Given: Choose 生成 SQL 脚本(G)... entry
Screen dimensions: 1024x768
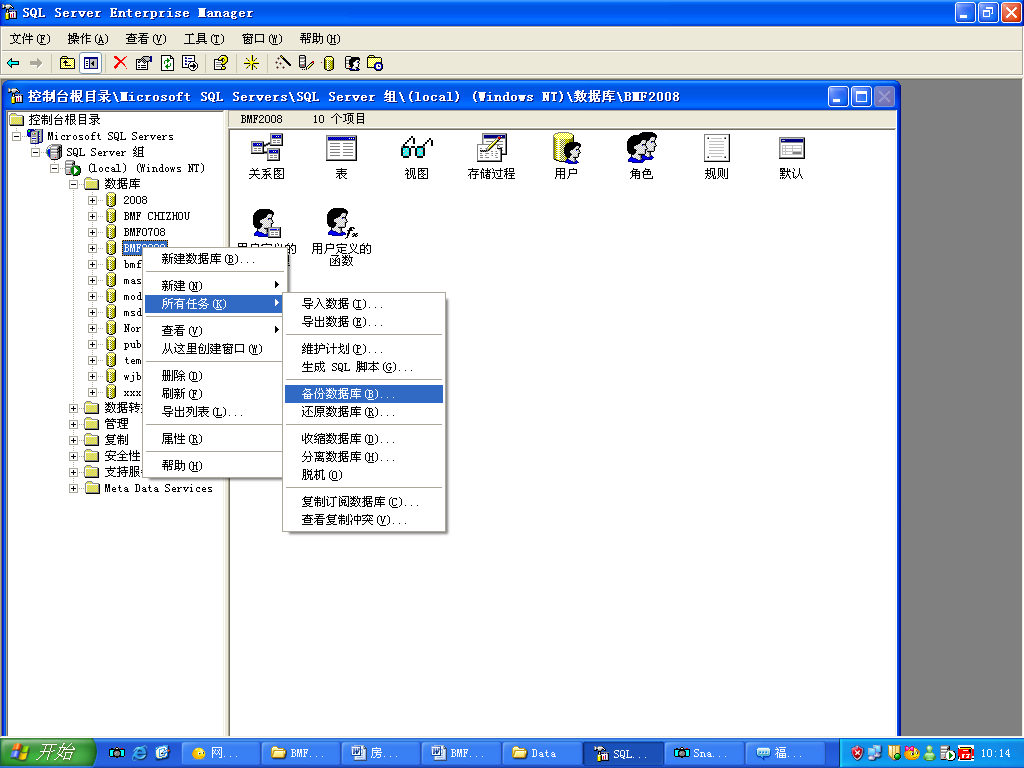Looking at the screenshot, I should (x=364, y=367).
